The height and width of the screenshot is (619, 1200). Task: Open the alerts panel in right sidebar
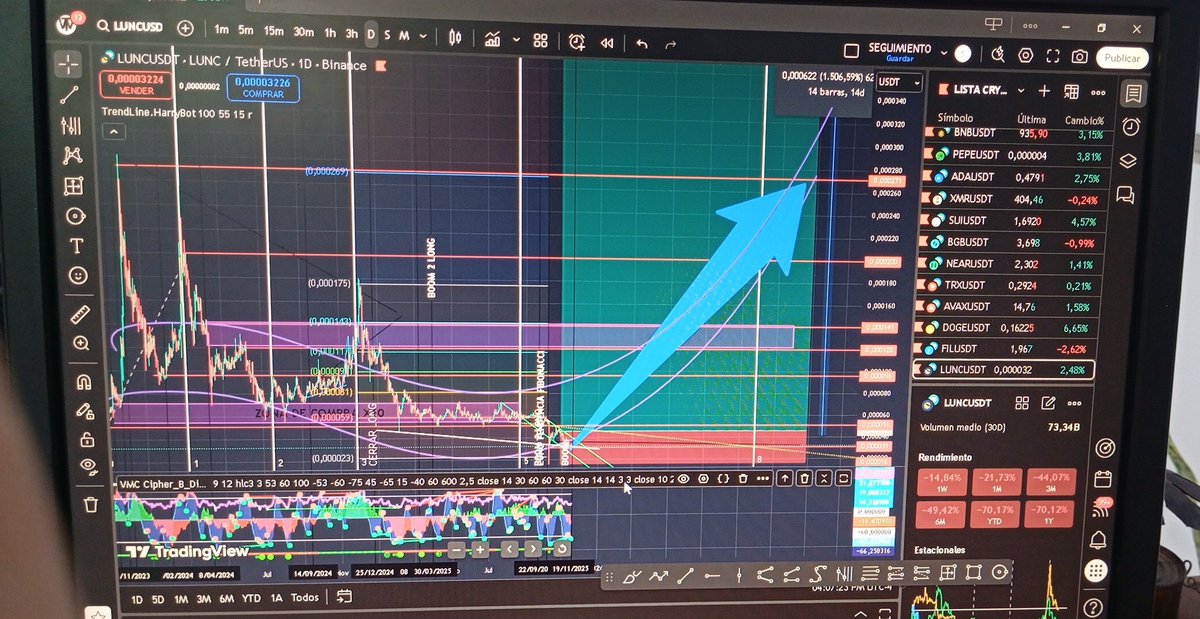tap(1130, 127)
